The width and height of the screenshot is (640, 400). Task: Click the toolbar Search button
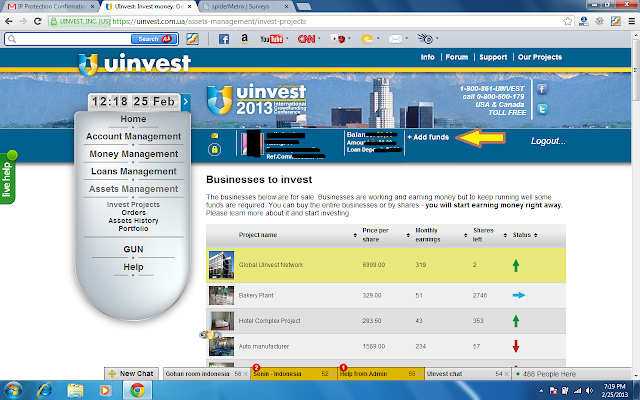click(154, 39)
